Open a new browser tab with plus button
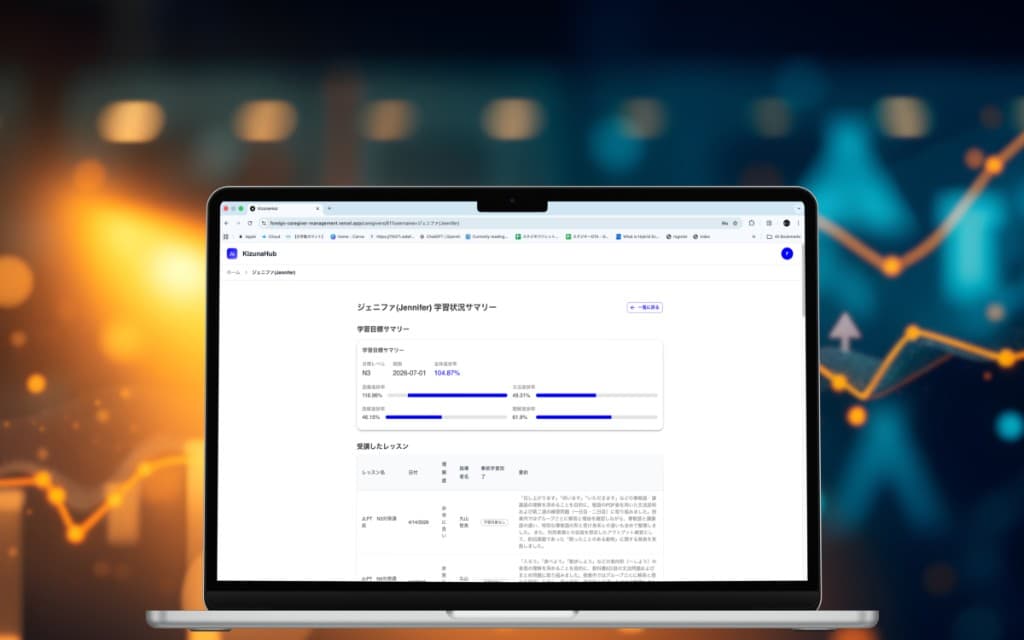 [x=329, y=208]
